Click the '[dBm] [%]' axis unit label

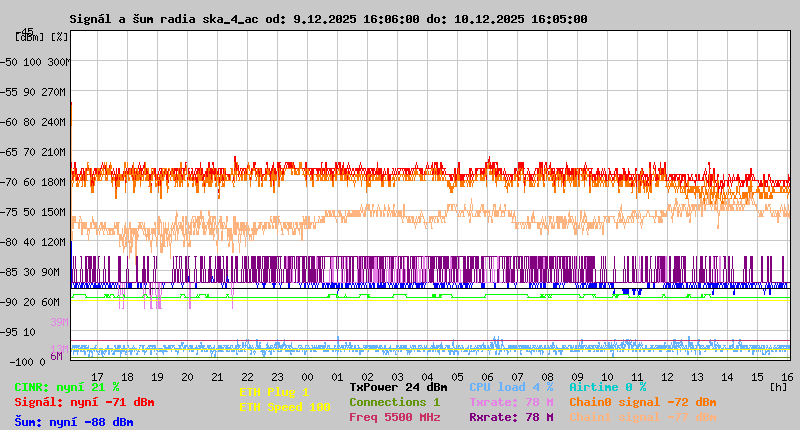[x=41, y=37]
